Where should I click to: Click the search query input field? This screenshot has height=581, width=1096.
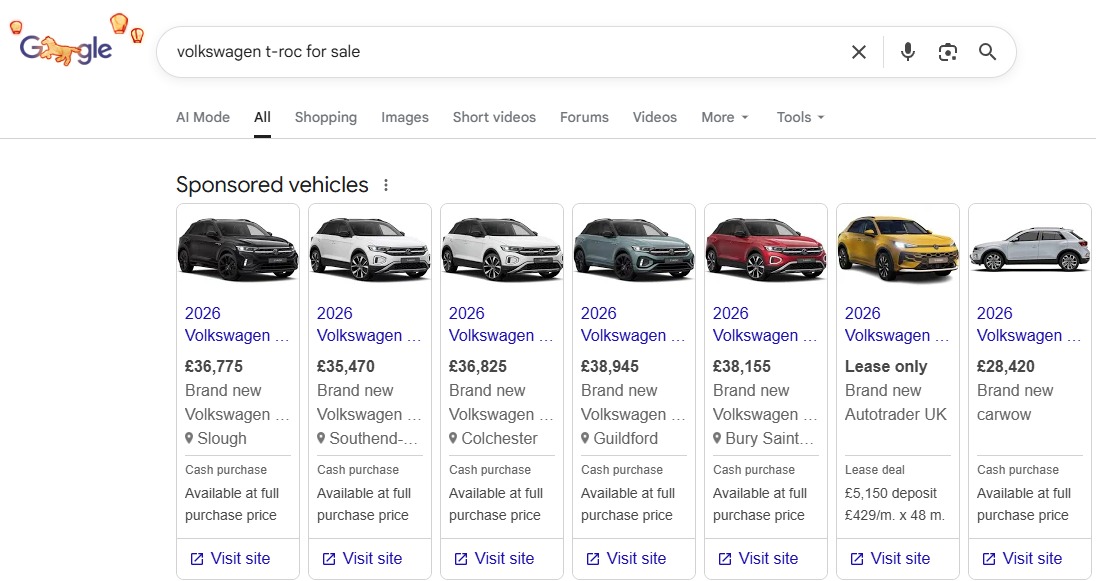coord(500,52)
